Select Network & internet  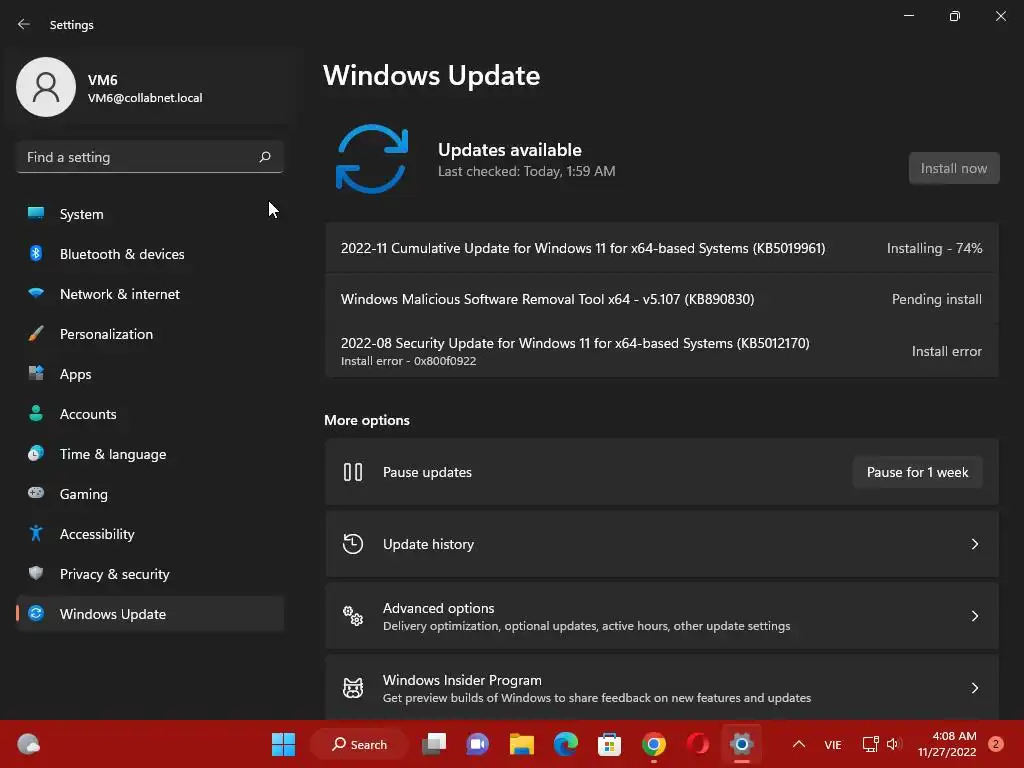point(150,294)
